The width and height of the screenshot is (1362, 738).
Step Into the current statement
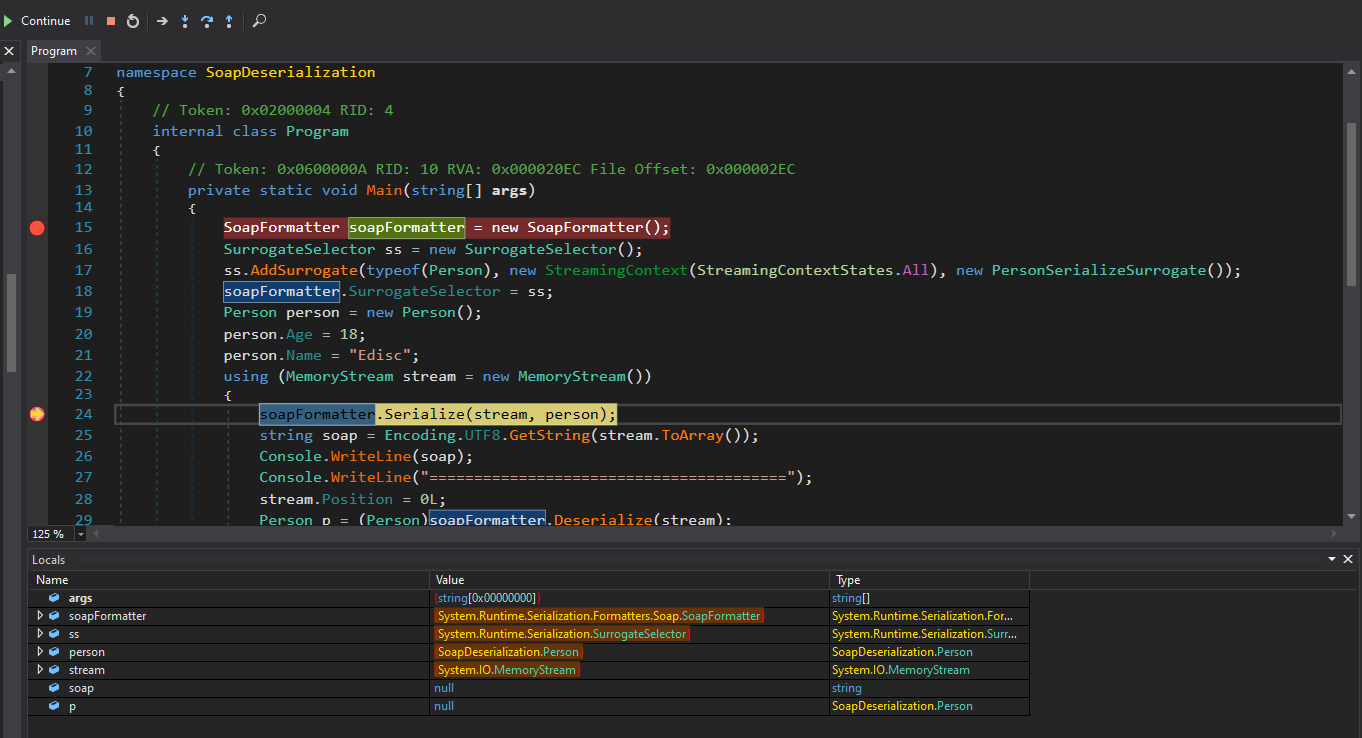tap(185, 21)
